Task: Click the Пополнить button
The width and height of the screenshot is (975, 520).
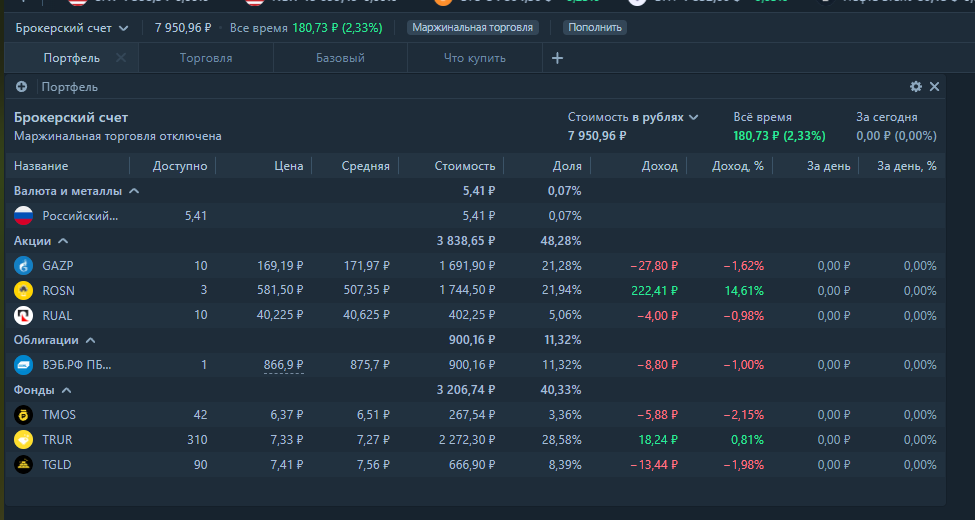Action: 594,28
